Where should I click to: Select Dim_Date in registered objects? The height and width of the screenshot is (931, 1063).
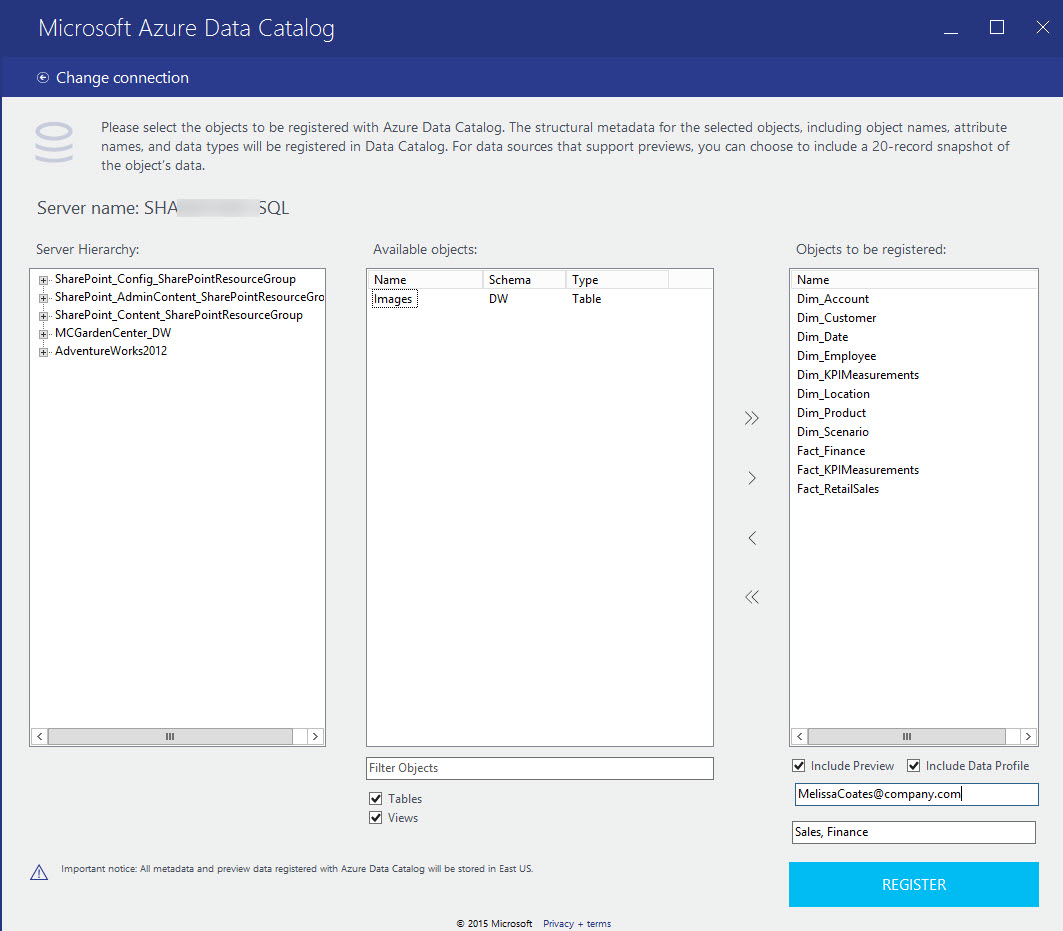coord(822,337)
